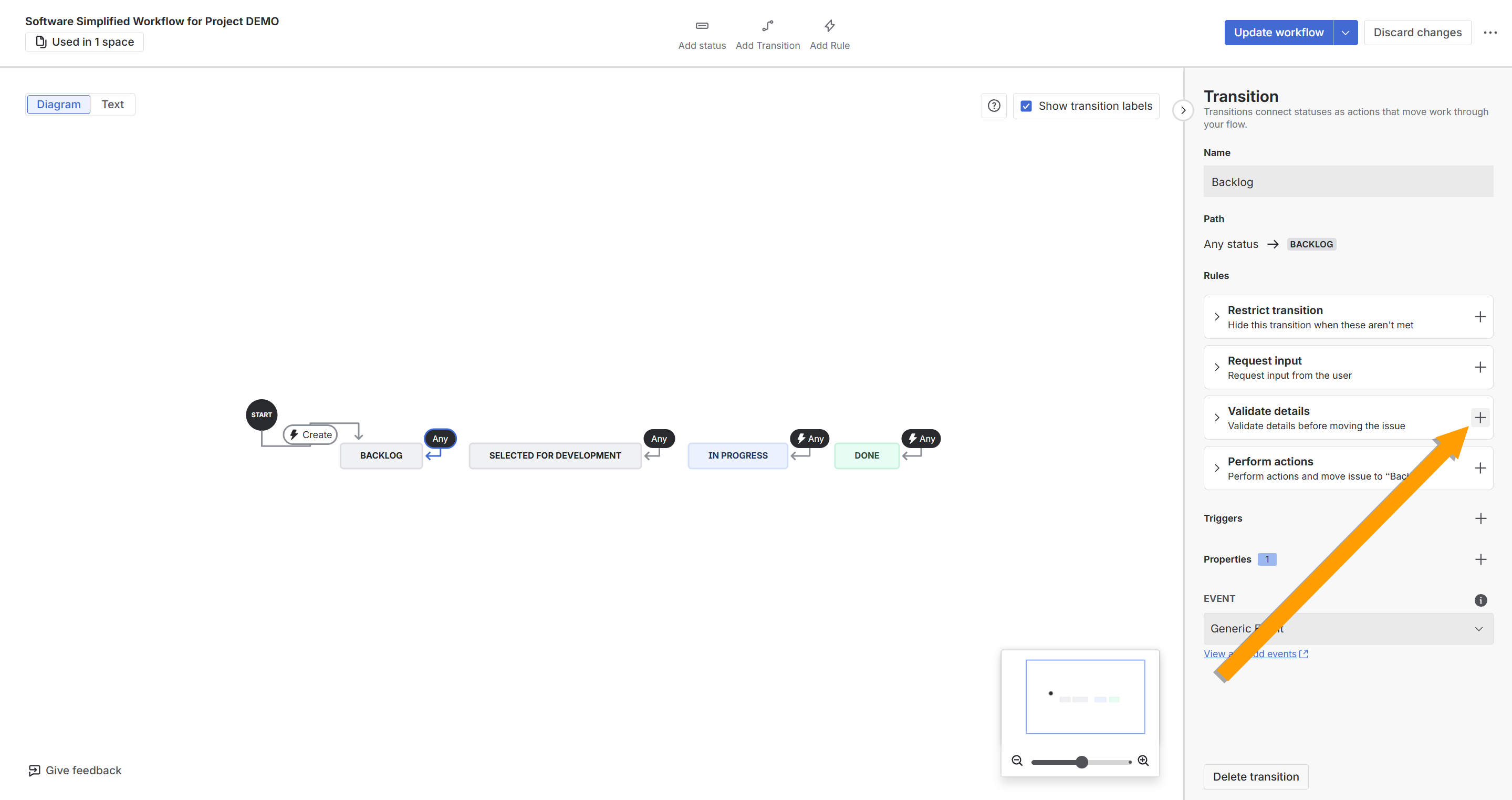
Task: Open the Update workflow dropdown arrow
Action: [x=1346, y=32]
